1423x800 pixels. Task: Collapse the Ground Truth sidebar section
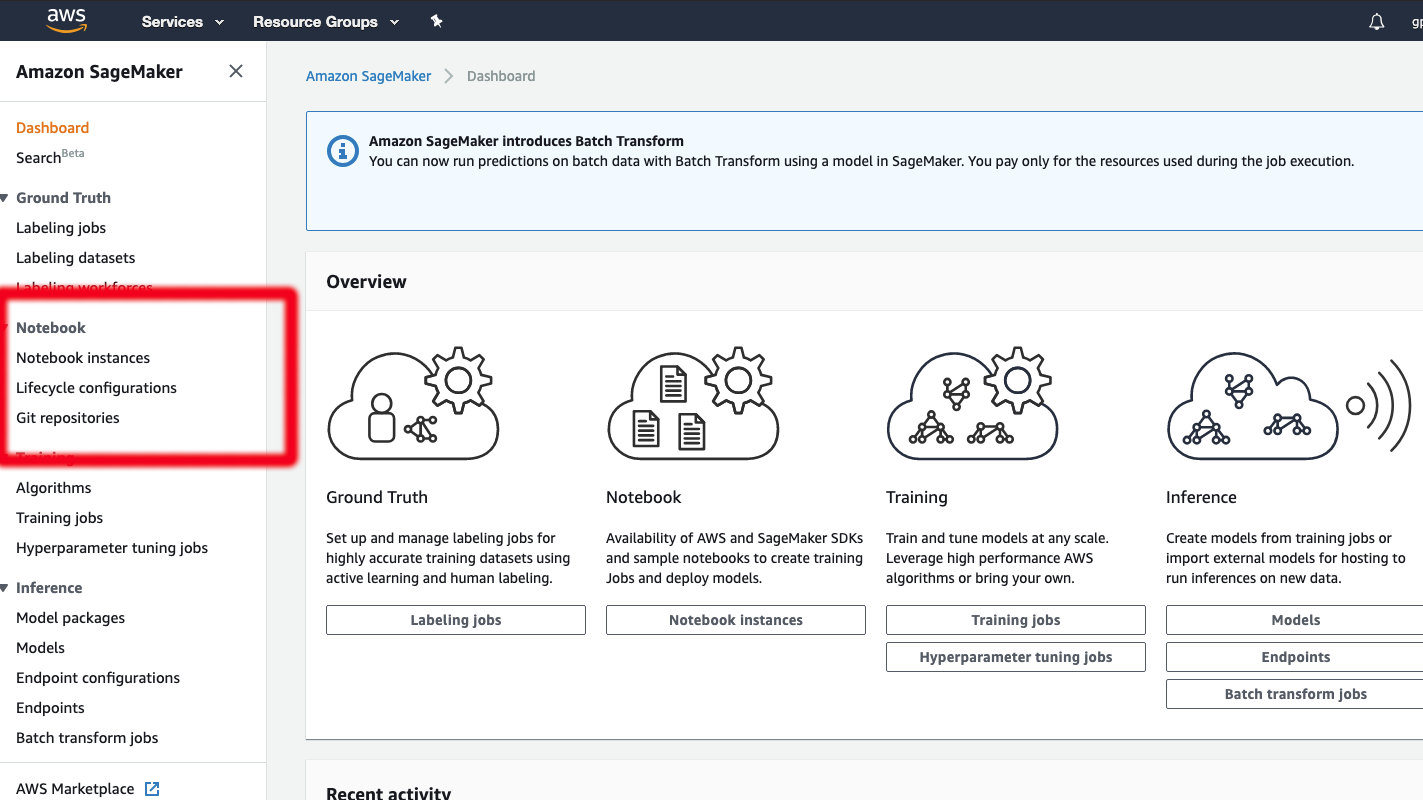(x=5, y=198)
